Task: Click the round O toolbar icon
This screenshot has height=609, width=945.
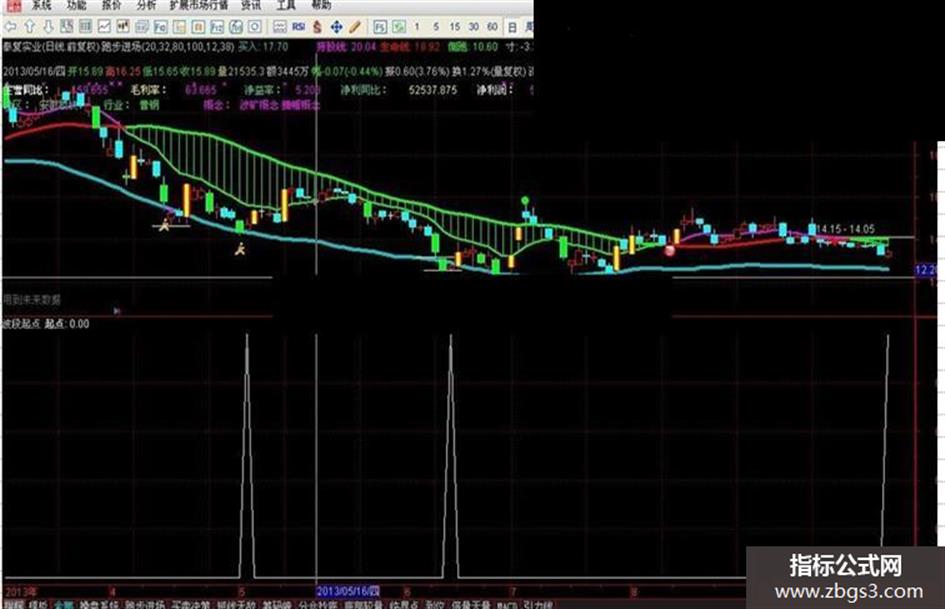Action: 254,27
